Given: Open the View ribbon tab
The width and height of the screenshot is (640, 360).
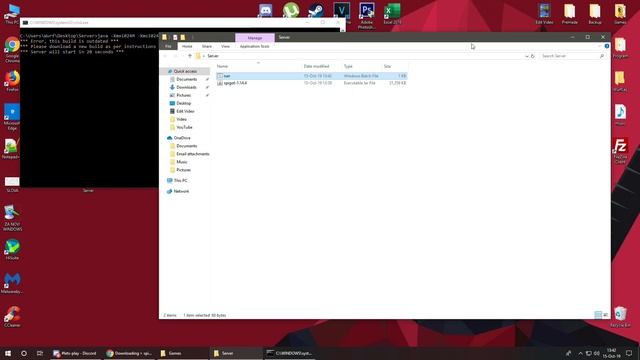Looking at the screenshot, I should [225, 47].
